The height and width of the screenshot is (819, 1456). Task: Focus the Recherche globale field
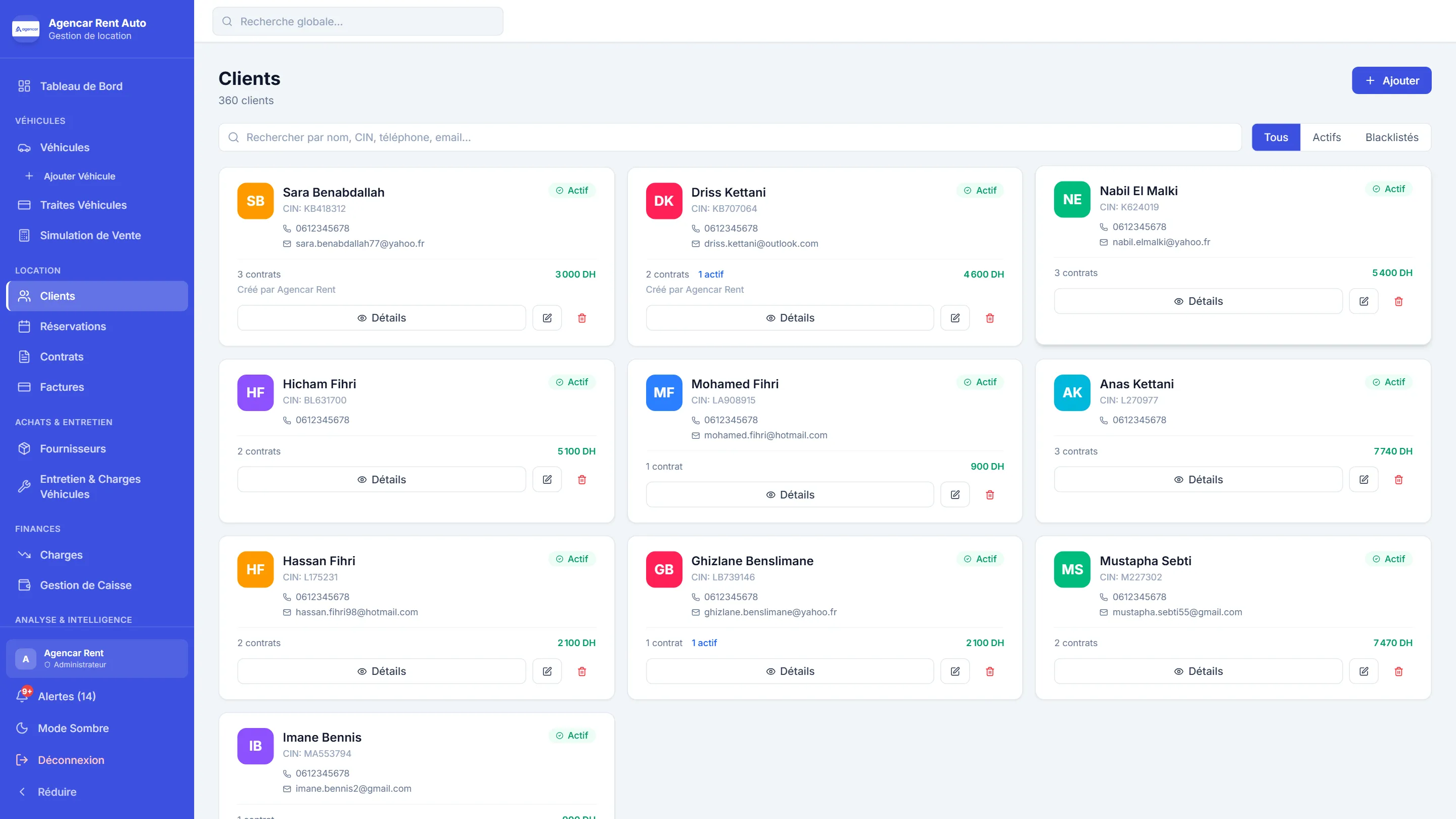358,21
